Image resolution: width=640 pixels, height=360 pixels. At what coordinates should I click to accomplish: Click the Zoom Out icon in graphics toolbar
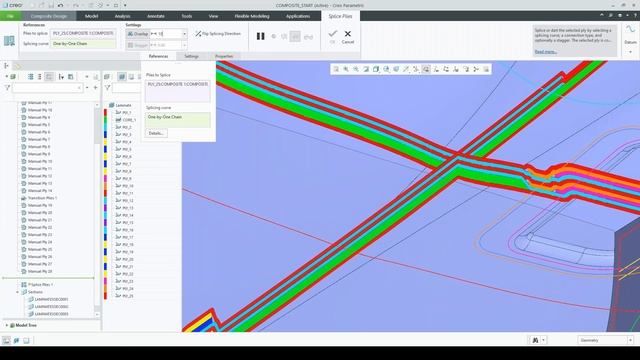pyautogui.click(x=356, y=69)
